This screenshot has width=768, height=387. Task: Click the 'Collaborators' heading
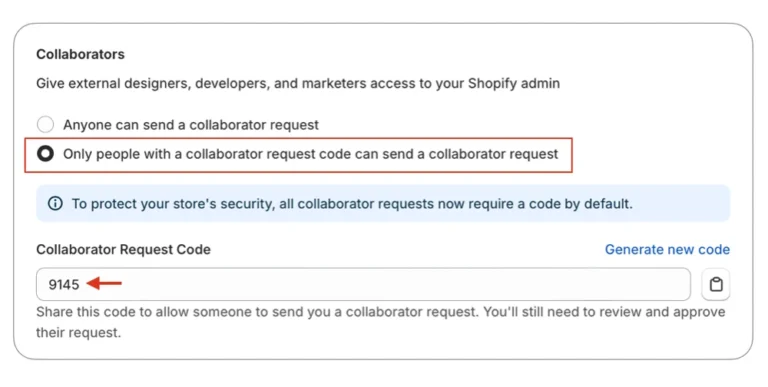tap(80, 54)
